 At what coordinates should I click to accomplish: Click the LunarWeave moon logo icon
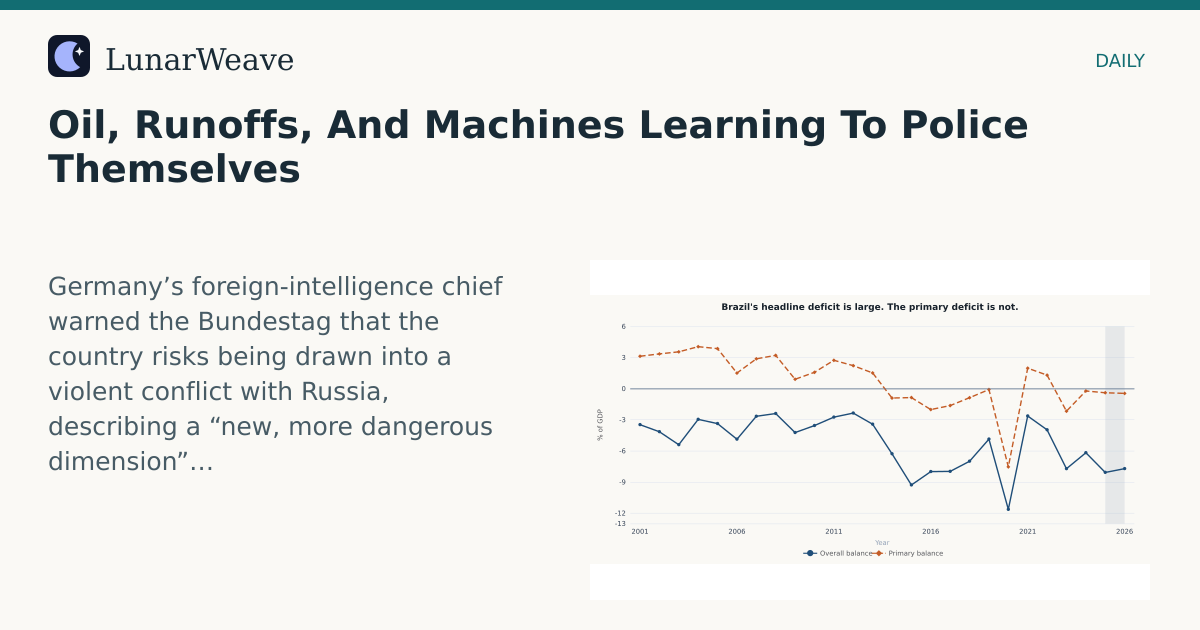(69, 56)
